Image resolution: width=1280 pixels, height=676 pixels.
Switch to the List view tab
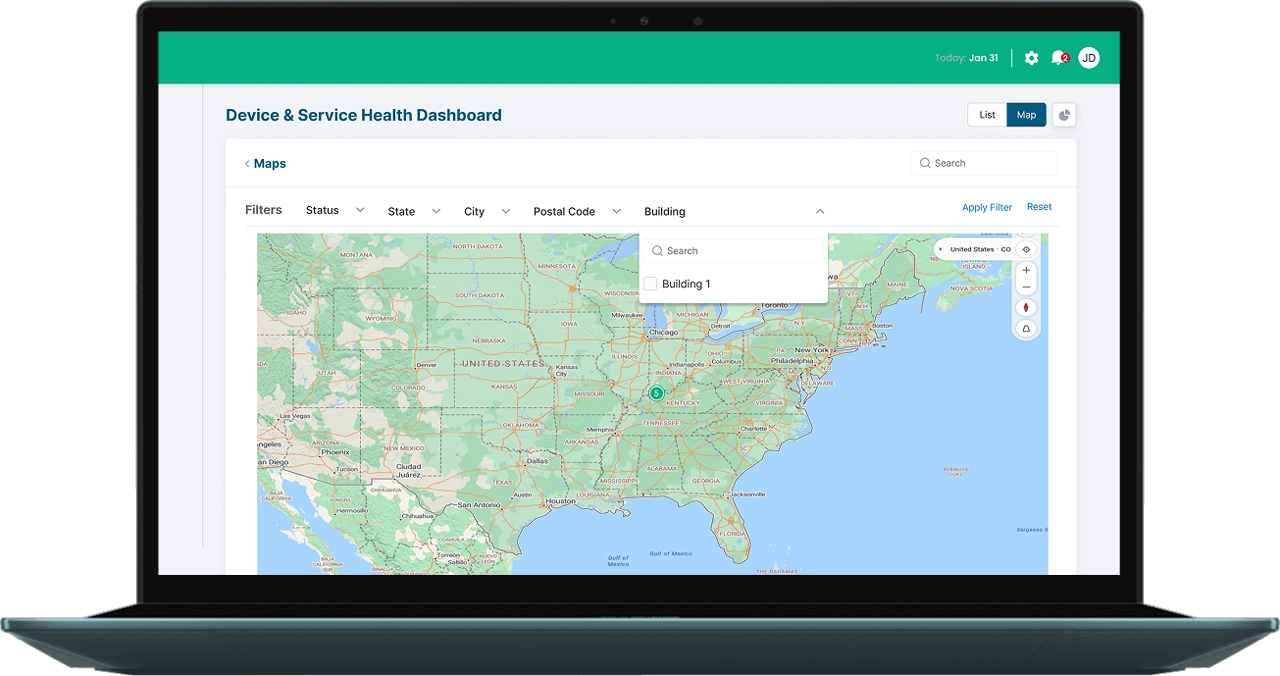click(987, 115)
